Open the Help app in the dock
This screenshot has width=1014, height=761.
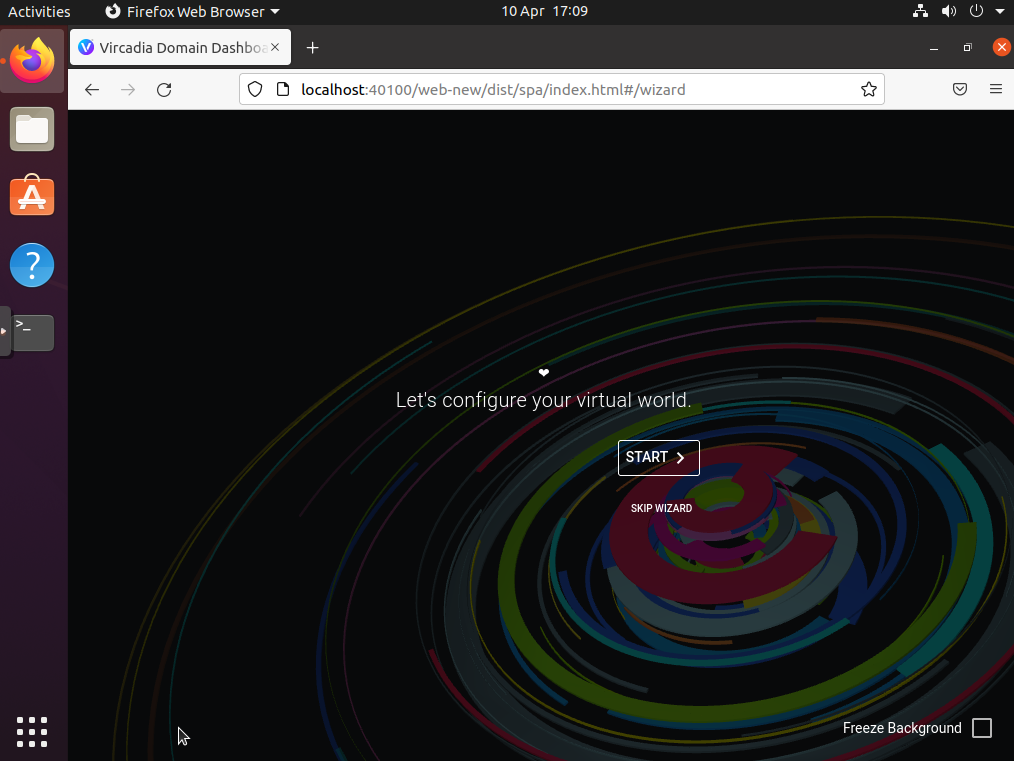32,265
